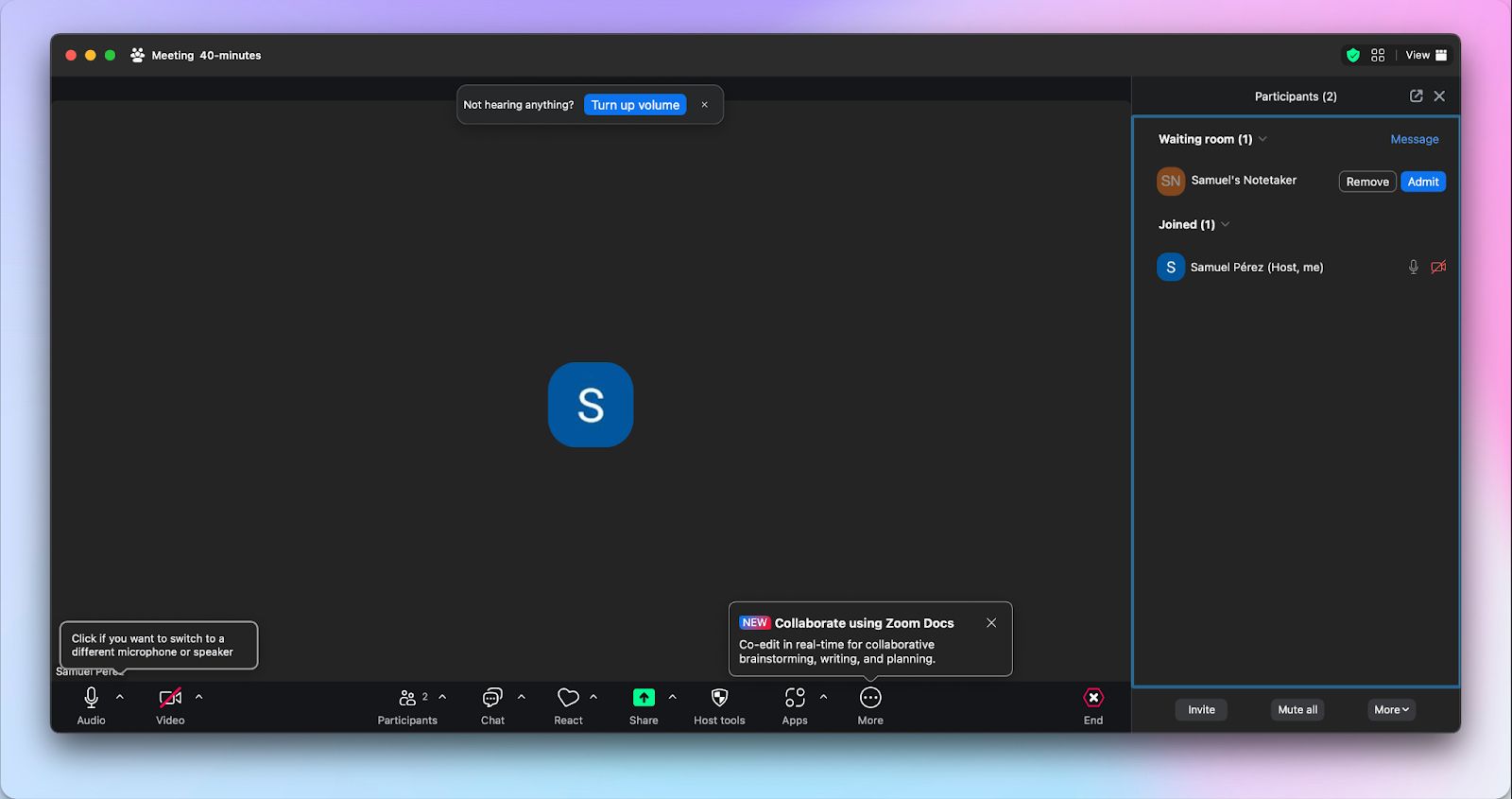Image resolution: width=1512 pixels, height=799 pixels.
Task: Open More dropdown in Participants panel
Action: 1391,709
